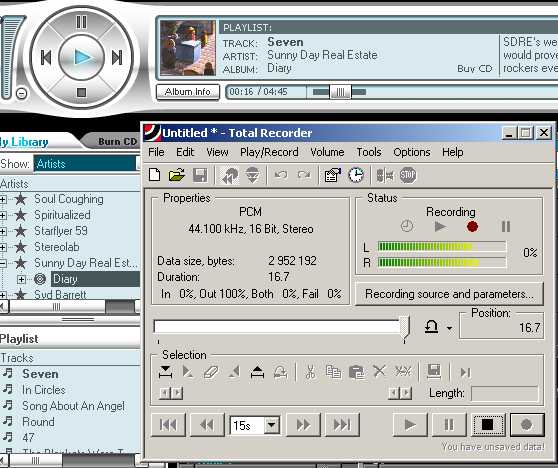Click the eraser clear selection icon
Screen dimensions: 558x468
tap(211, 372)
